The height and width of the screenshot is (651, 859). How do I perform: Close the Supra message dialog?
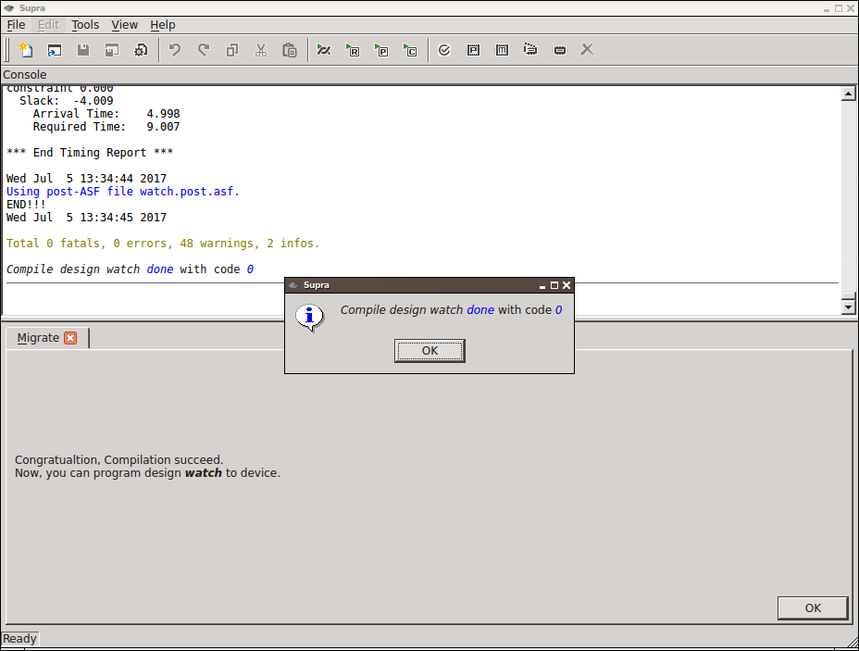(566, 285)
